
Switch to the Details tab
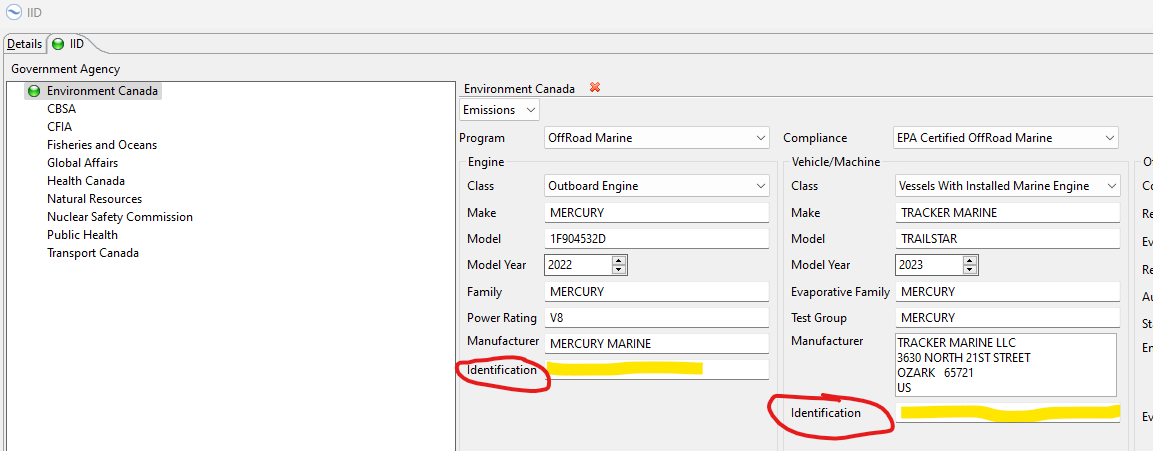click(24, 44)
